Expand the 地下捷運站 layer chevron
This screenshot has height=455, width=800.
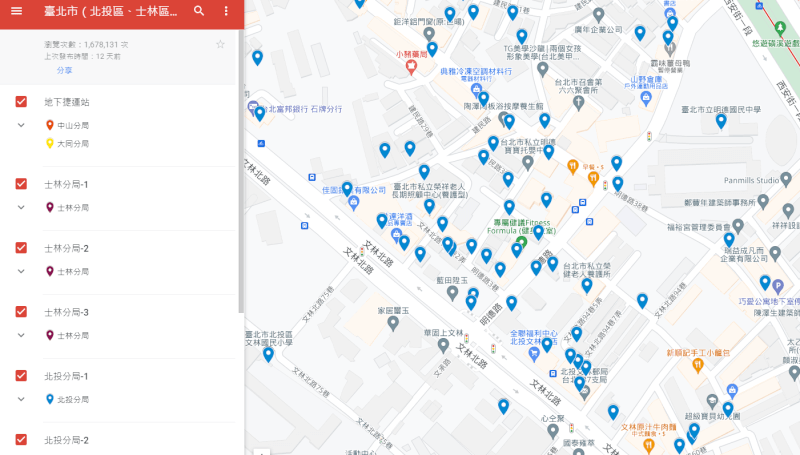pos(21,125)
